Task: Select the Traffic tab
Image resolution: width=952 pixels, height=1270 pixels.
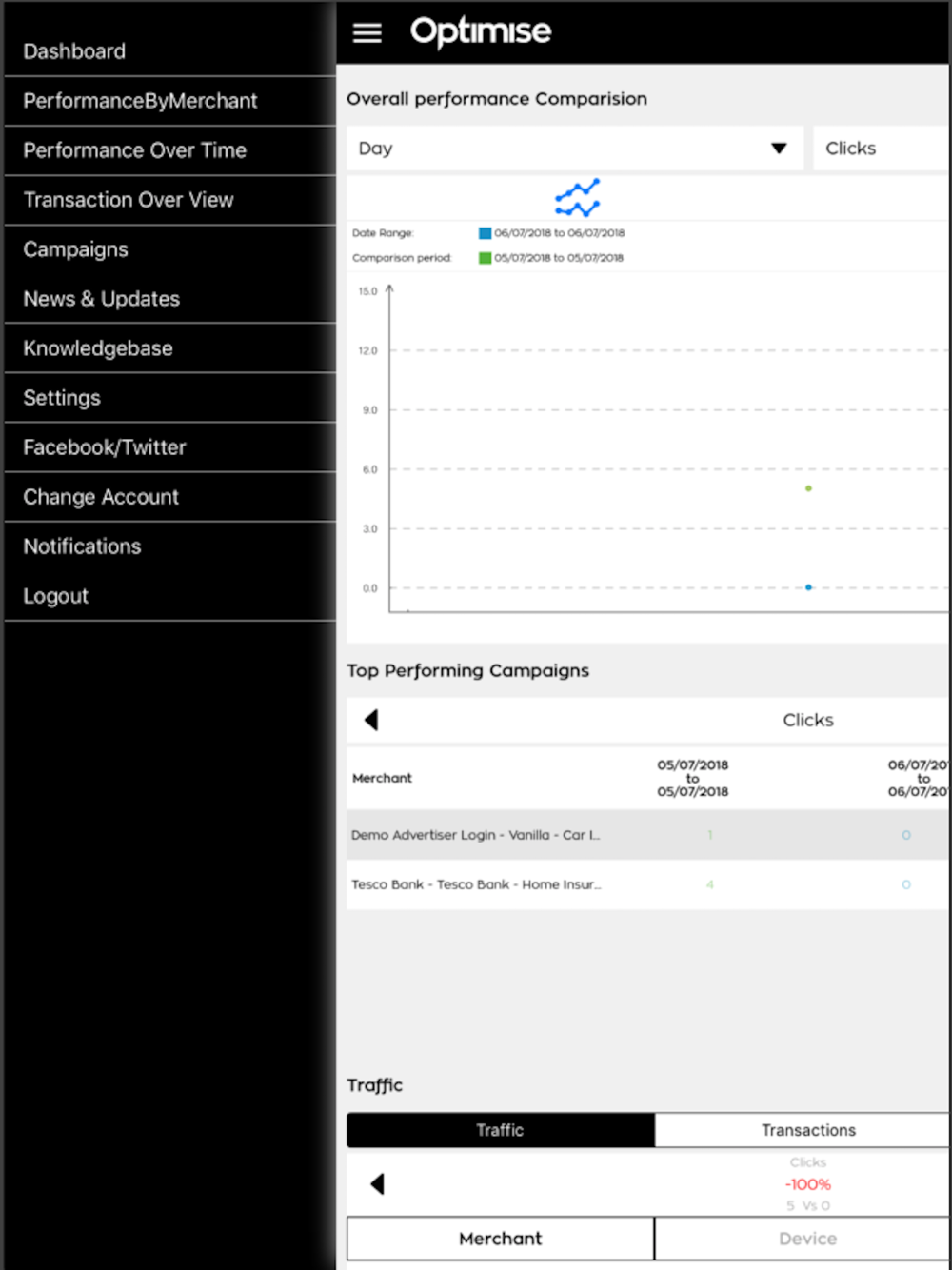Action: (500, 1130)
